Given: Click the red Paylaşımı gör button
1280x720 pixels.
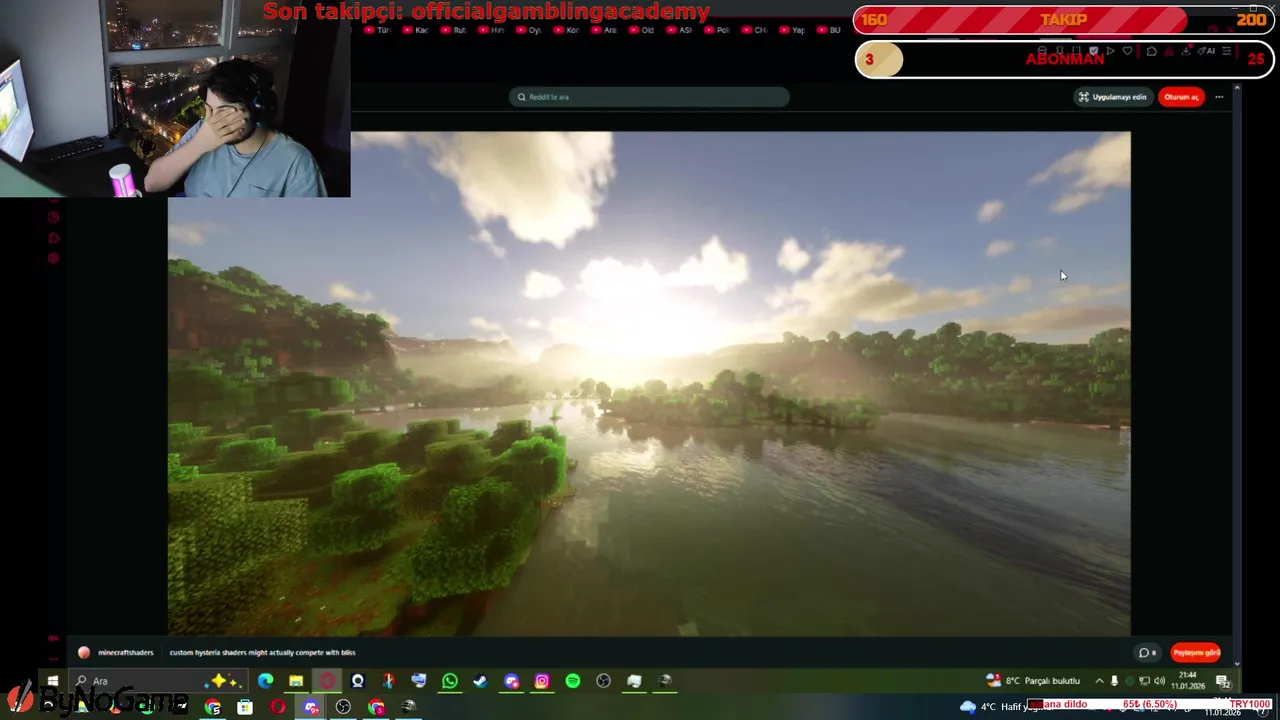Looking at the screenshot, I should [1196, 653].
